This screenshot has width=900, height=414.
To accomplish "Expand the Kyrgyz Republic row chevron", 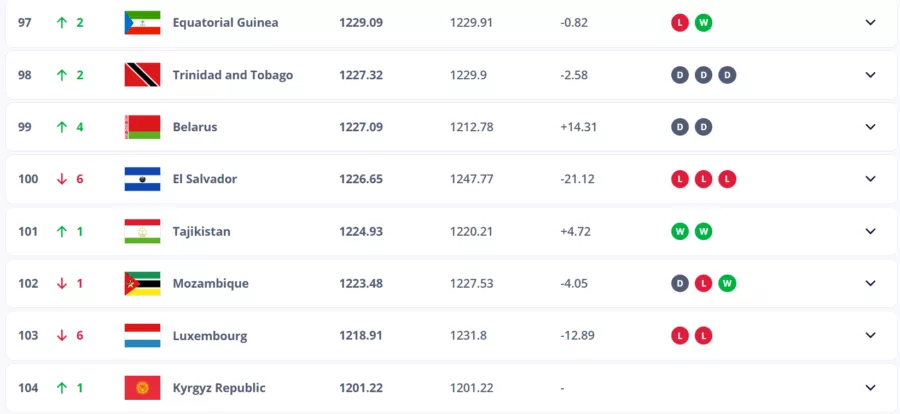I will point(870,388).
